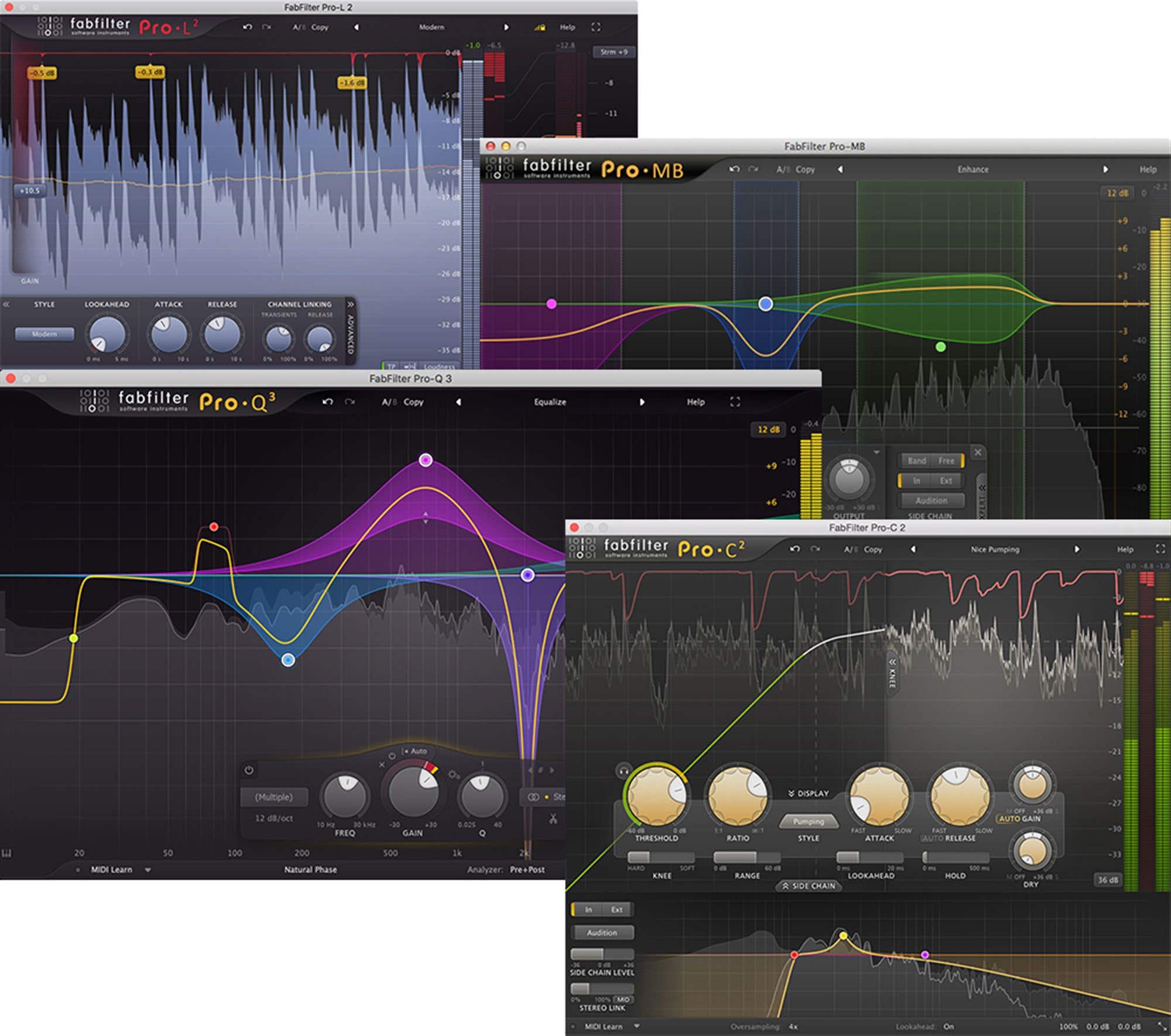1171x1036 pixels.
Task: Toggle A/B state in Pro-Q 3
Action: pos(388,402)
